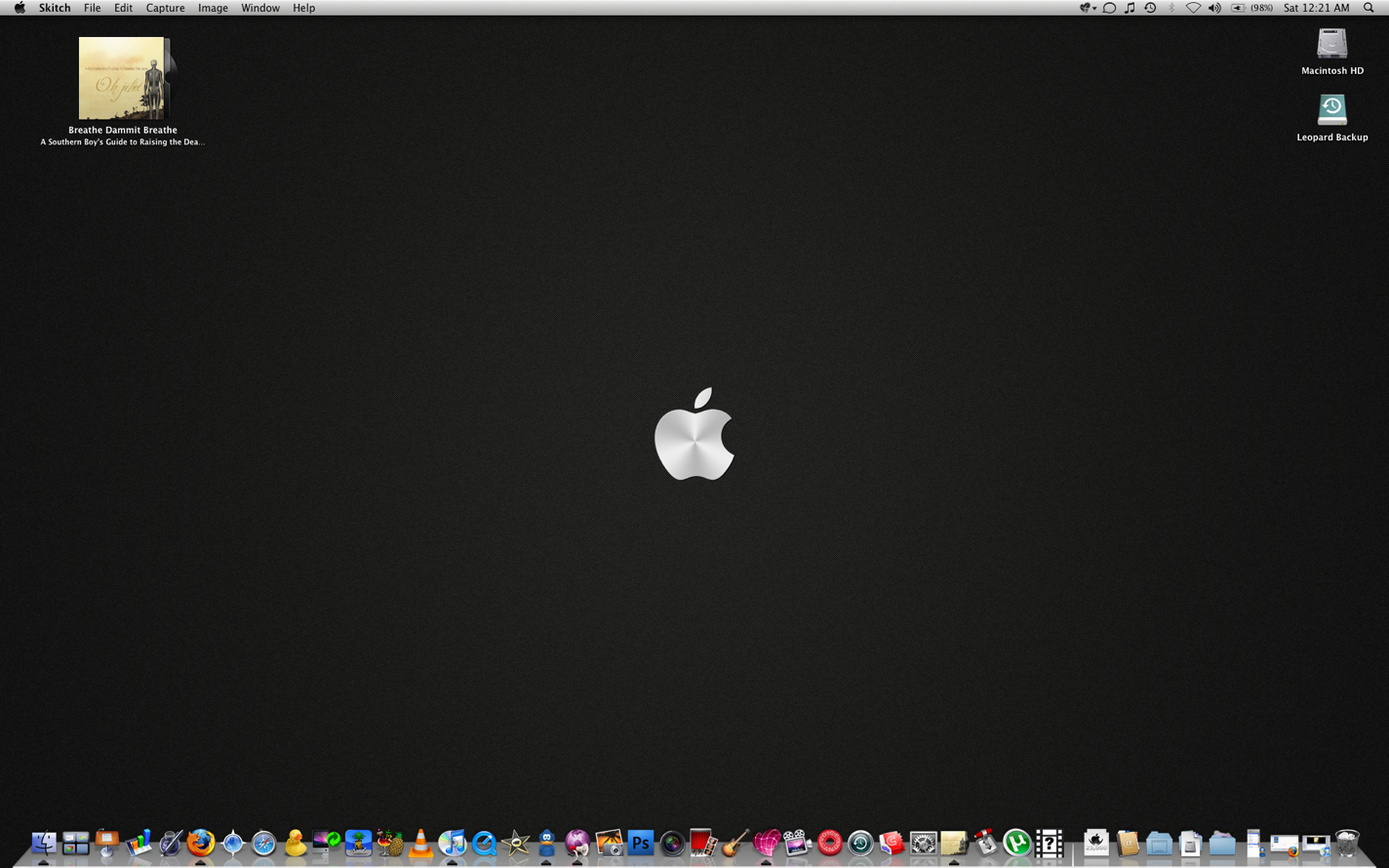1389x868 pixels.
Task: Launch the pineapple cocktail app in the Dock
Action: (389, 843)
